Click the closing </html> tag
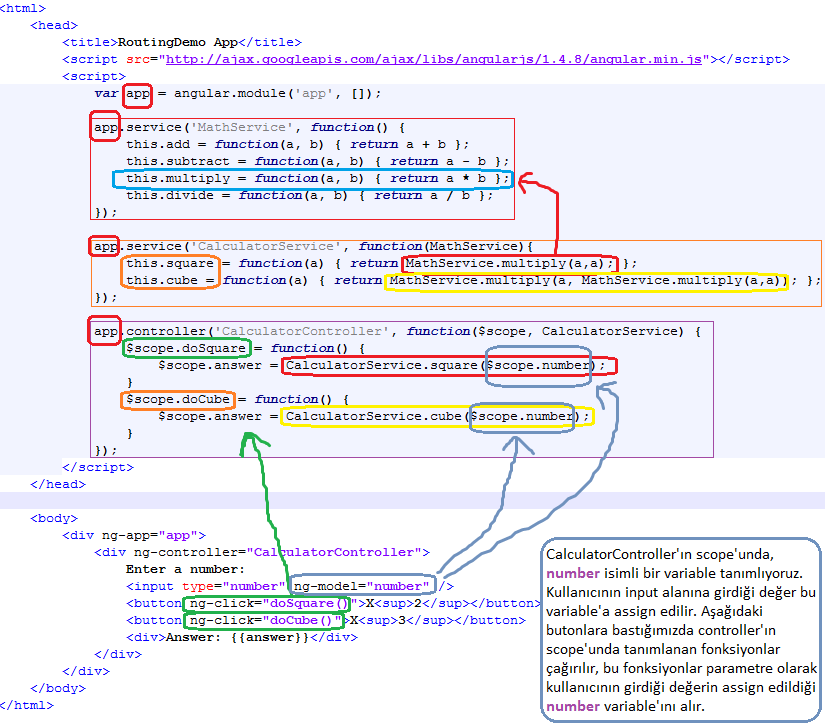825x725 pixels. (x=27, y=705)
